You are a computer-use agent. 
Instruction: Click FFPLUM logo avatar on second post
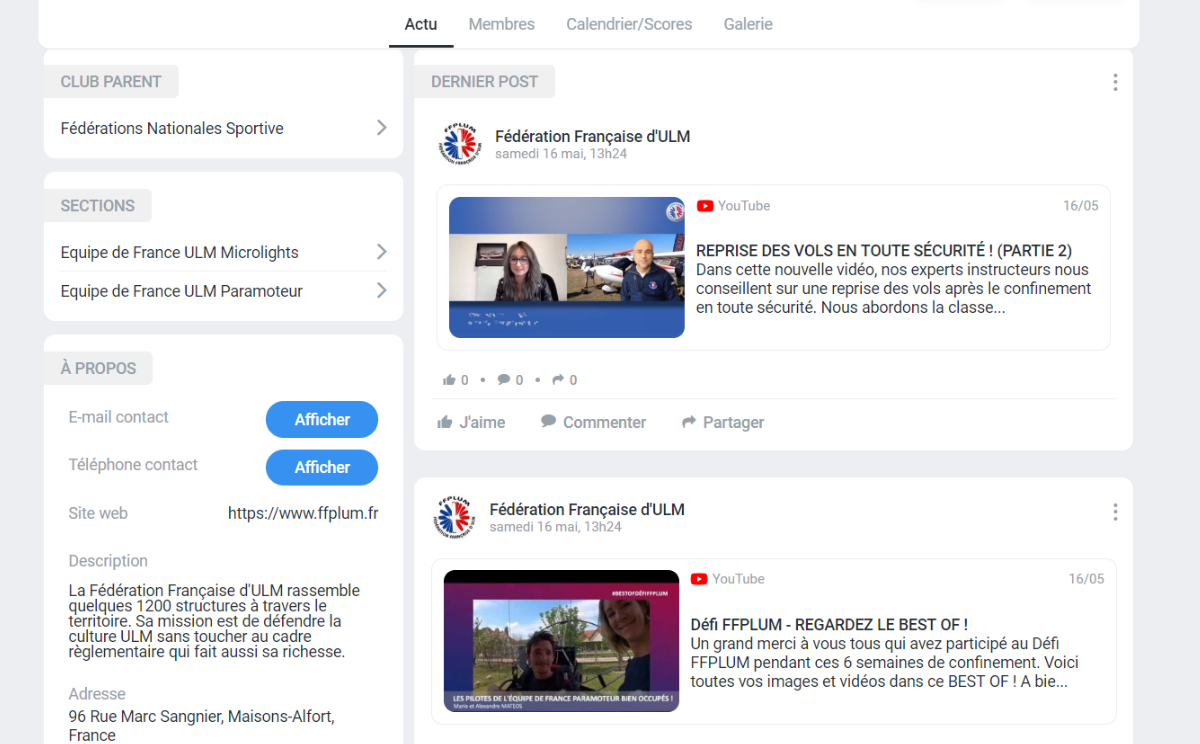454,517
